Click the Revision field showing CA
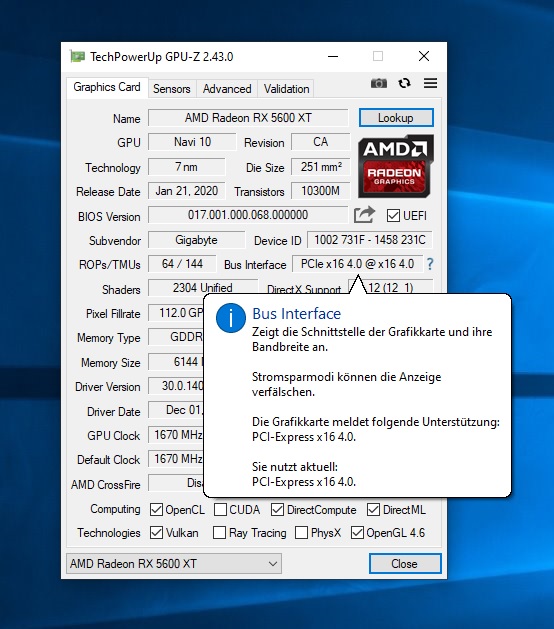The width and height of the screenshot is (554, 629). (x=320, y=142)
